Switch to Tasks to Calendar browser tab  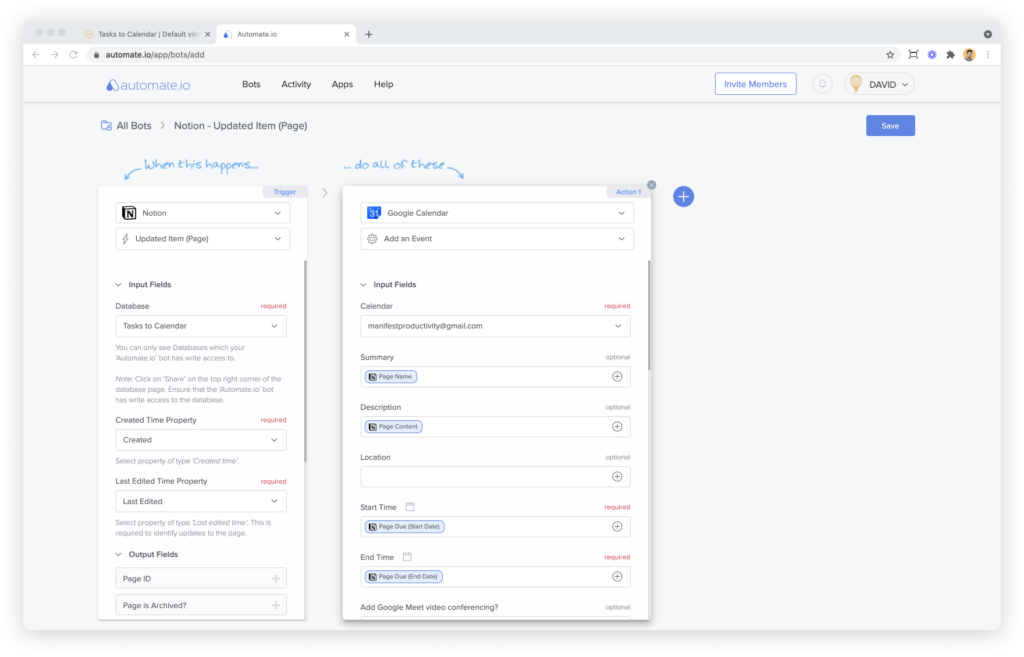tap(147, 34)
